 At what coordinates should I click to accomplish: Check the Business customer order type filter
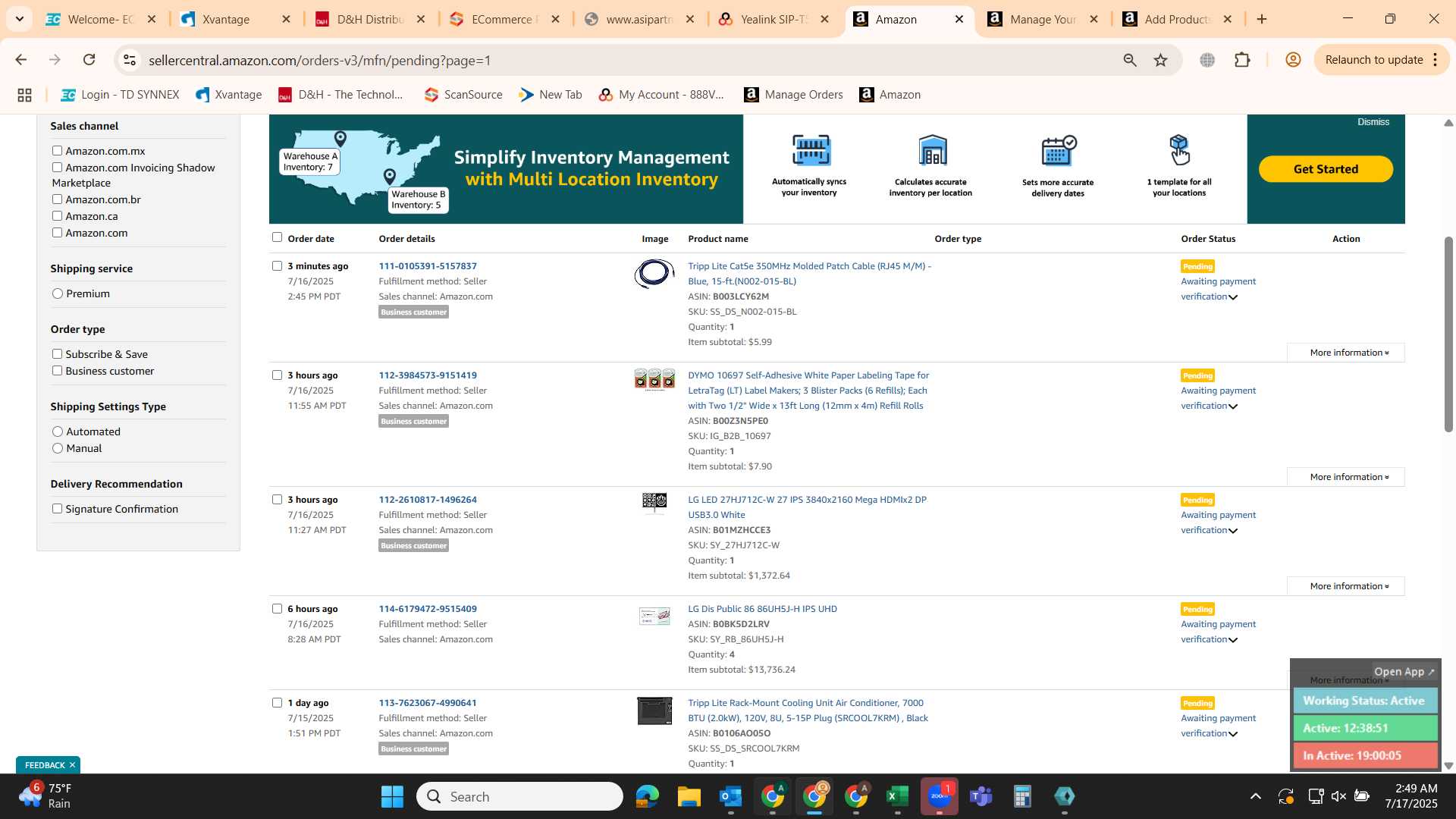click(x=57, y=371)
